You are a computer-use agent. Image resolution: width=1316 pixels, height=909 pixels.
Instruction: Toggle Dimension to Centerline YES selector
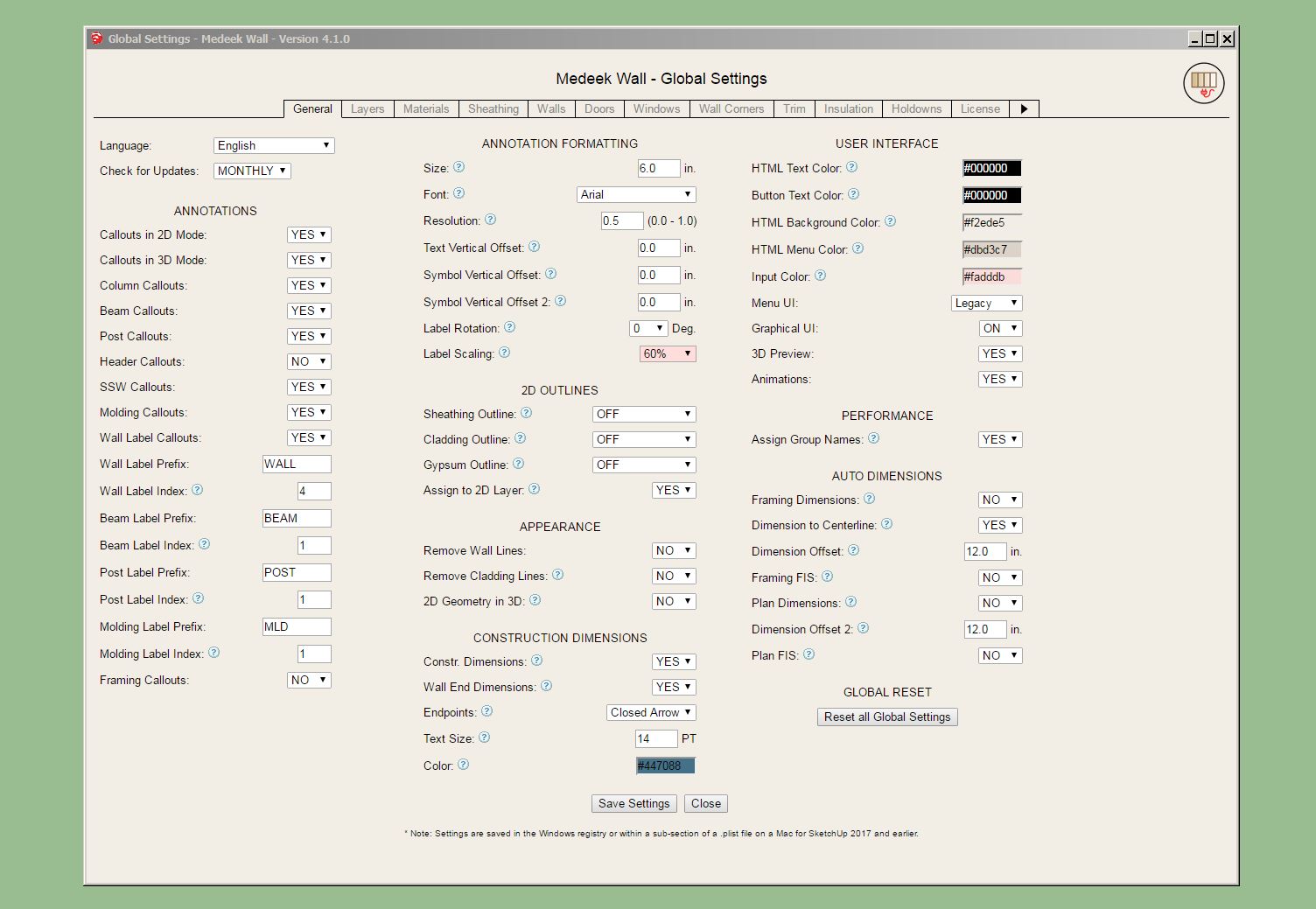click(1000, 525)
